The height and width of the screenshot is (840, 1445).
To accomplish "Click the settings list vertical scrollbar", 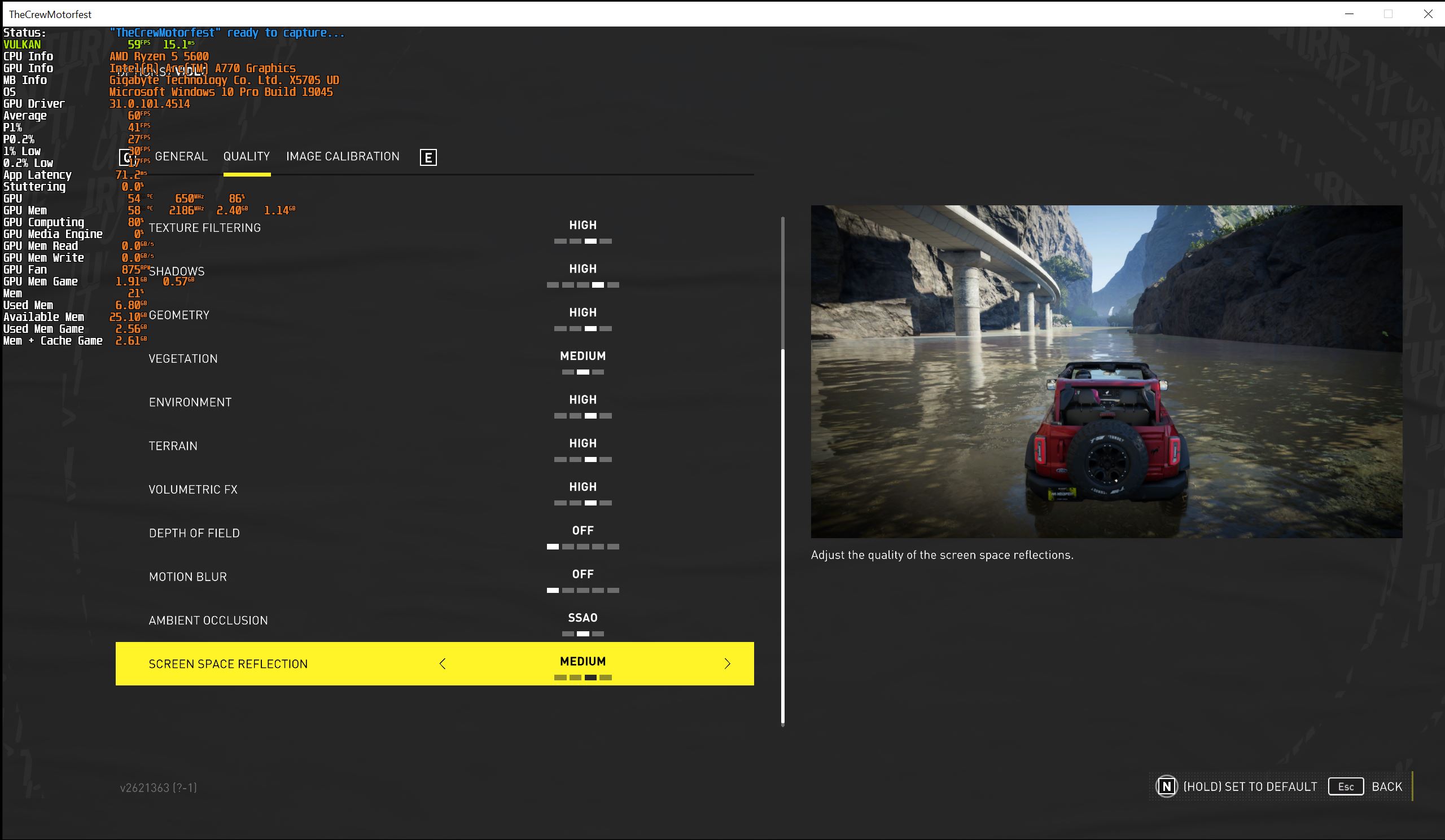I will pos(783,536).
